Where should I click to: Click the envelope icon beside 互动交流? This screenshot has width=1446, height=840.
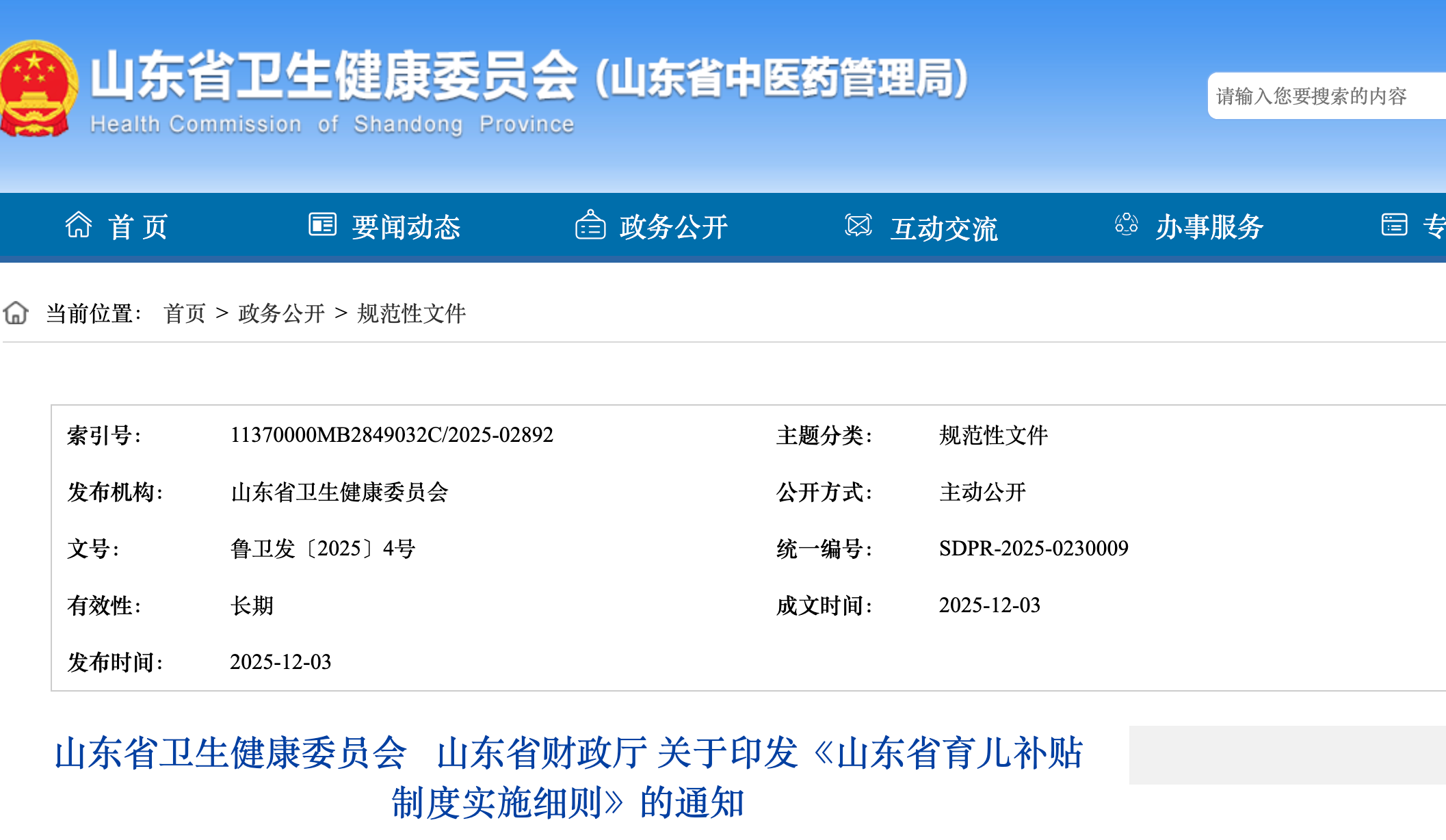click(x=858, y=225)
